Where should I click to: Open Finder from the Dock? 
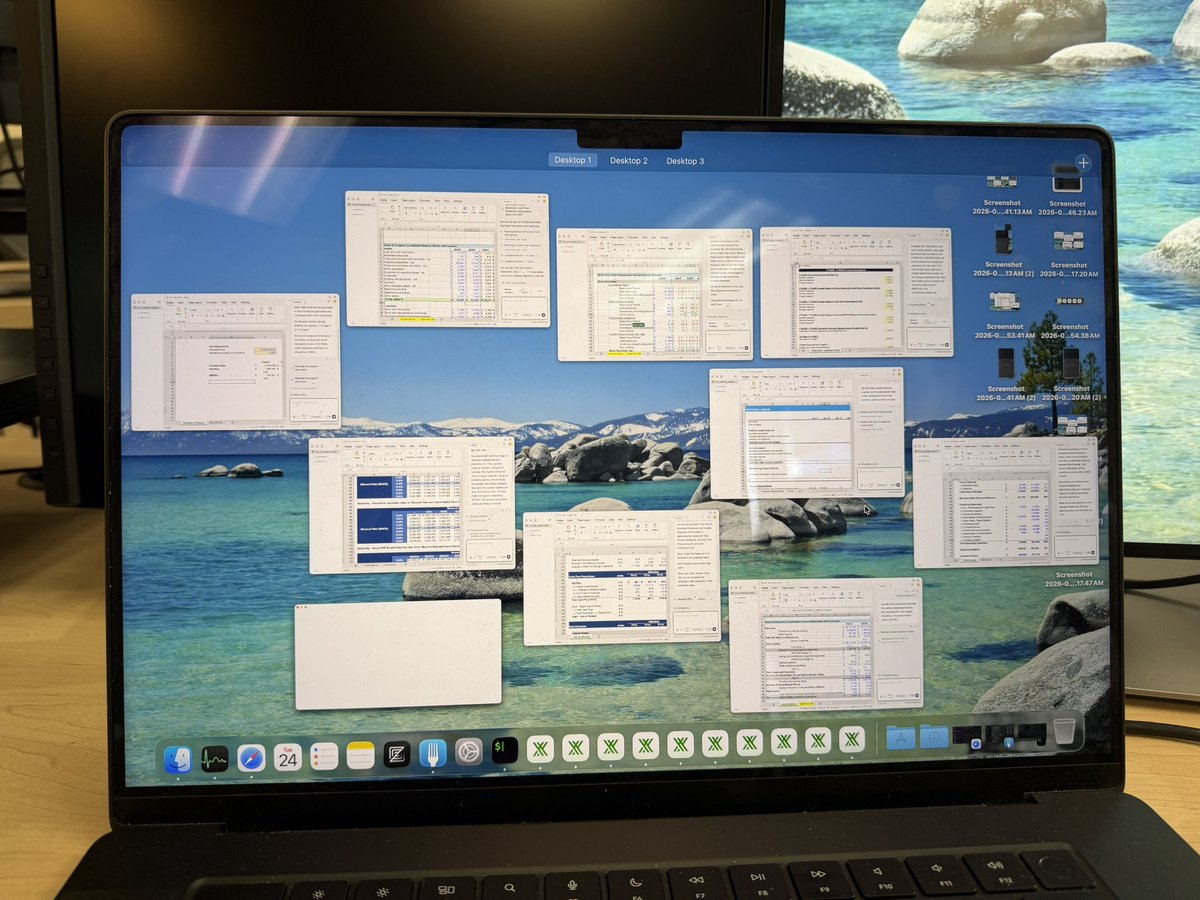178,760
